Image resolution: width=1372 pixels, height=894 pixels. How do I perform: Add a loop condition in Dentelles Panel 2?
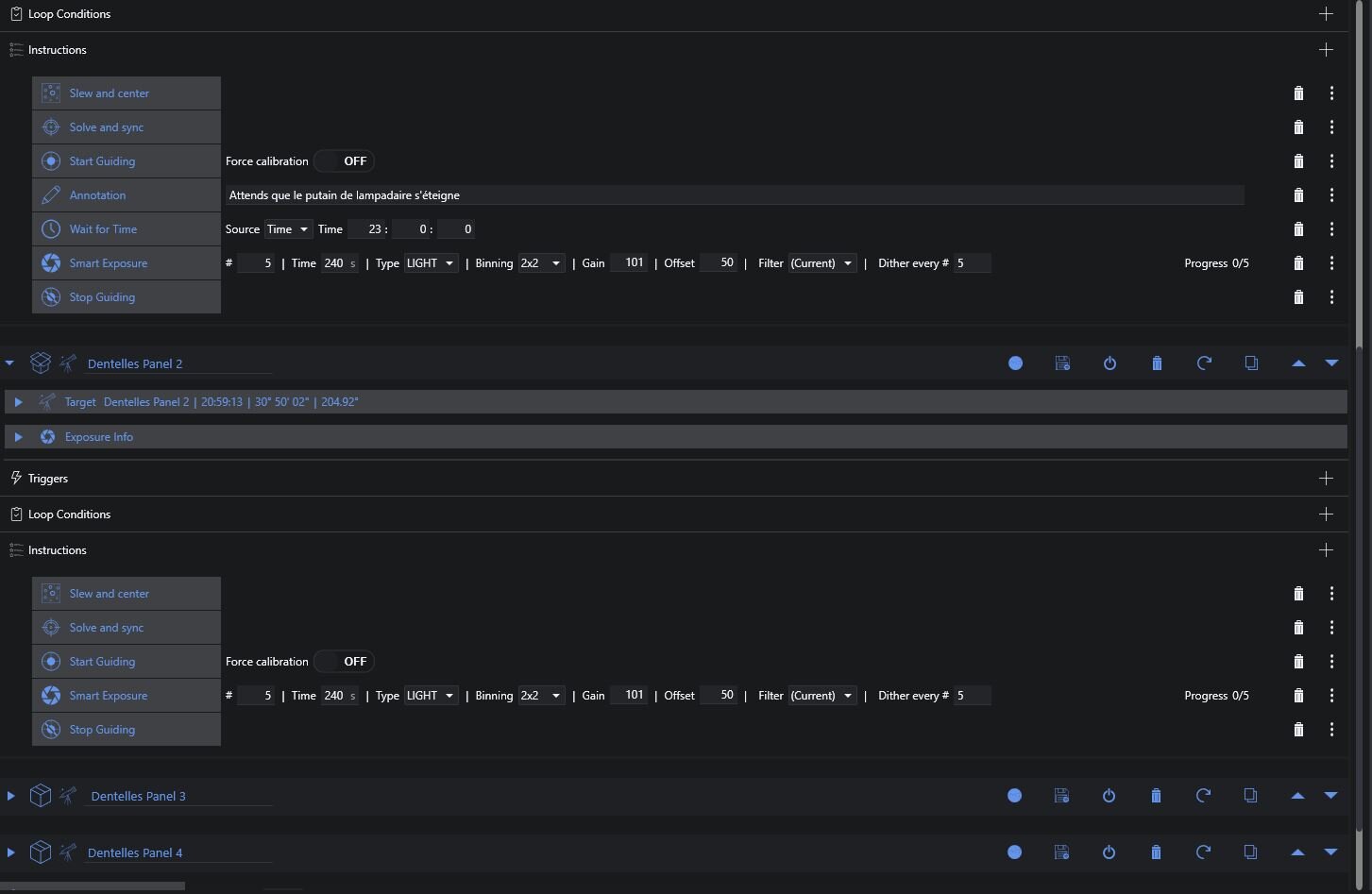[1326, 514]
